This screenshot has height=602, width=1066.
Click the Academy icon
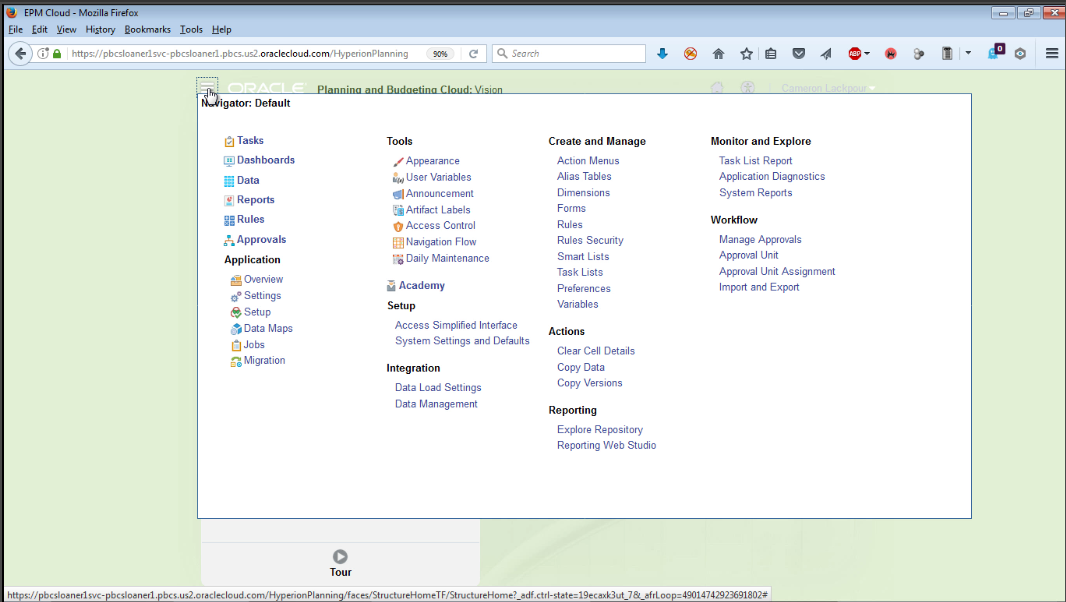coord(391,286)
